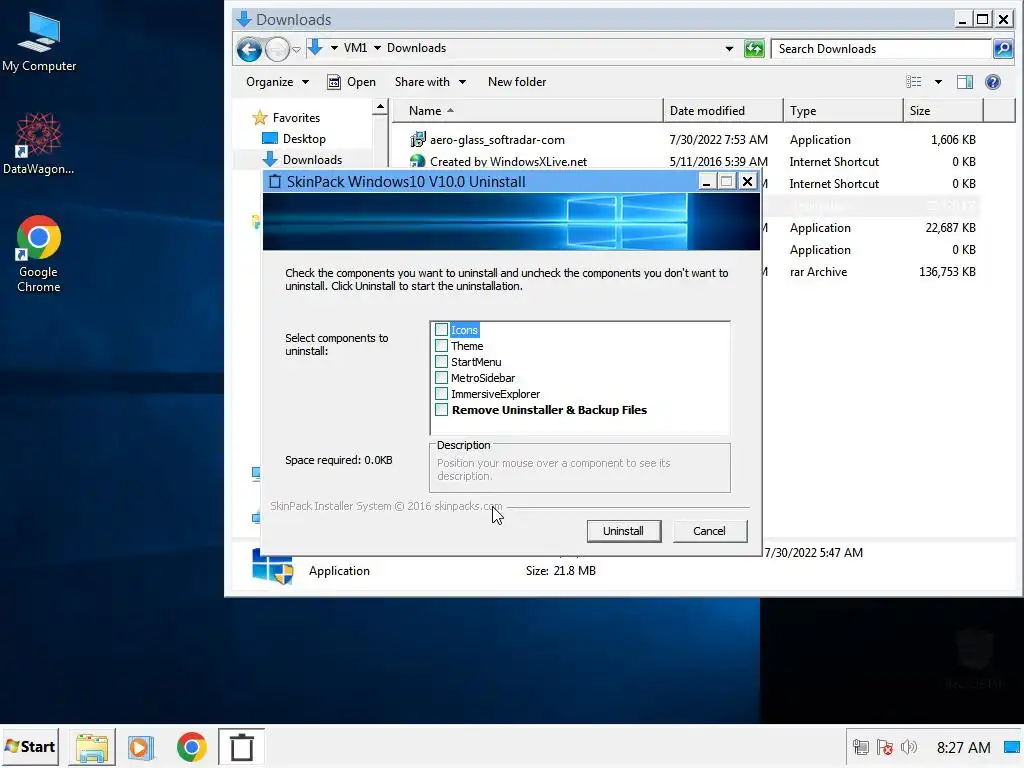The width and height of the screenshot is (1024, 768).
Task: Open media player taskbar icon
Action: point(140,747)
